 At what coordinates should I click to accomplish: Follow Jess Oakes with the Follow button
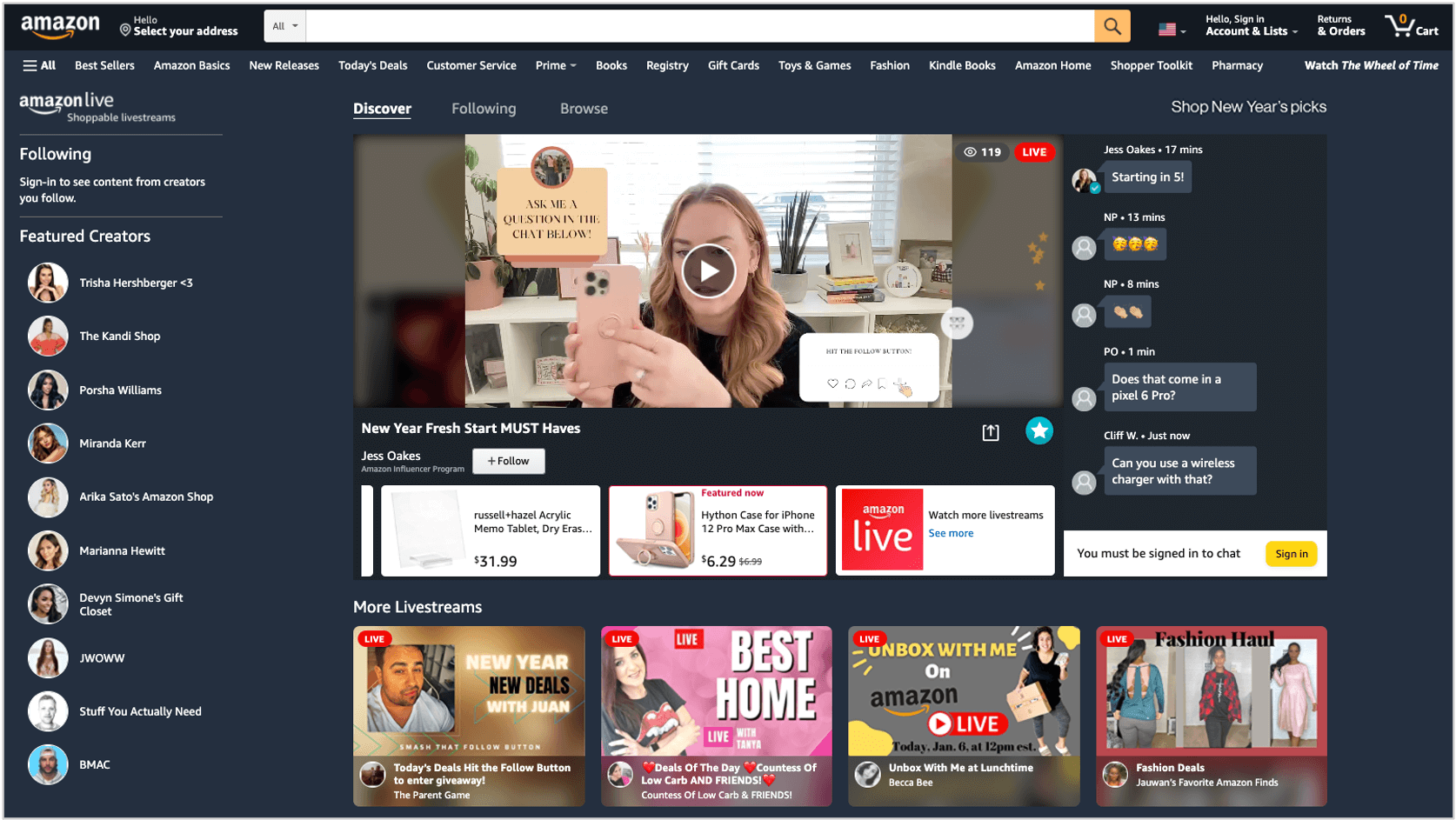509,461
